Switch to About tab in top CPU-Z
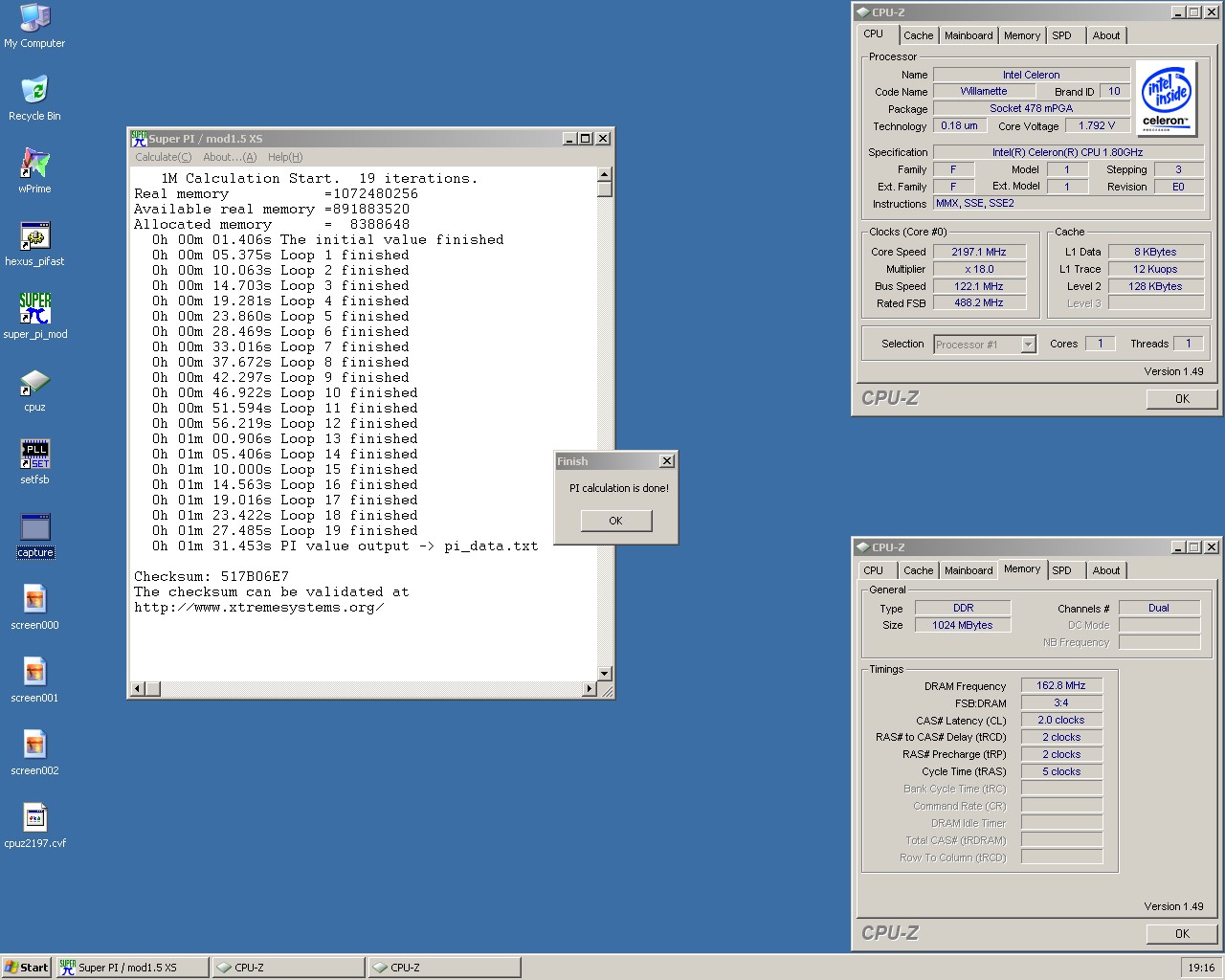 (1106, 35)
